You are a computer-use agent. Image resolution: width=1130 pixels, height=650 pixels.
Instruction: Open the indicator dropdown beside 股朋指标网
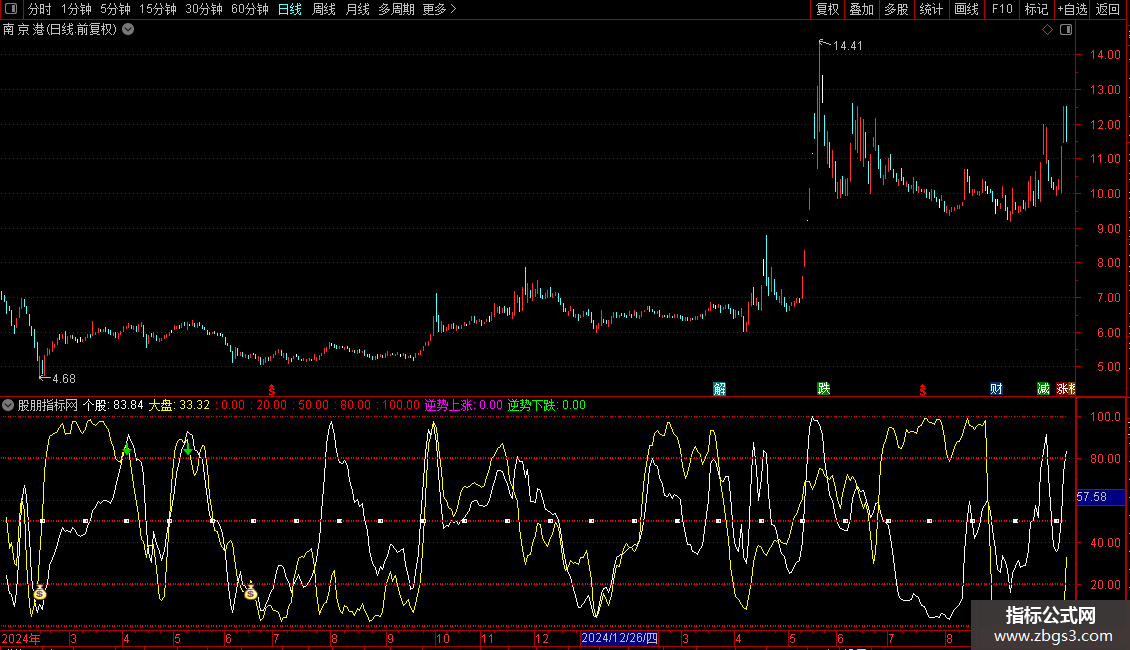click(8, 405)
